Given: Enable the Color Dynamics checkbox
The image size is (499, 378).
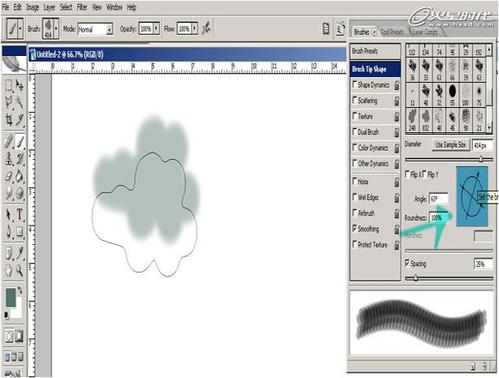Looking at the screenshot, I should click(355, 147).
